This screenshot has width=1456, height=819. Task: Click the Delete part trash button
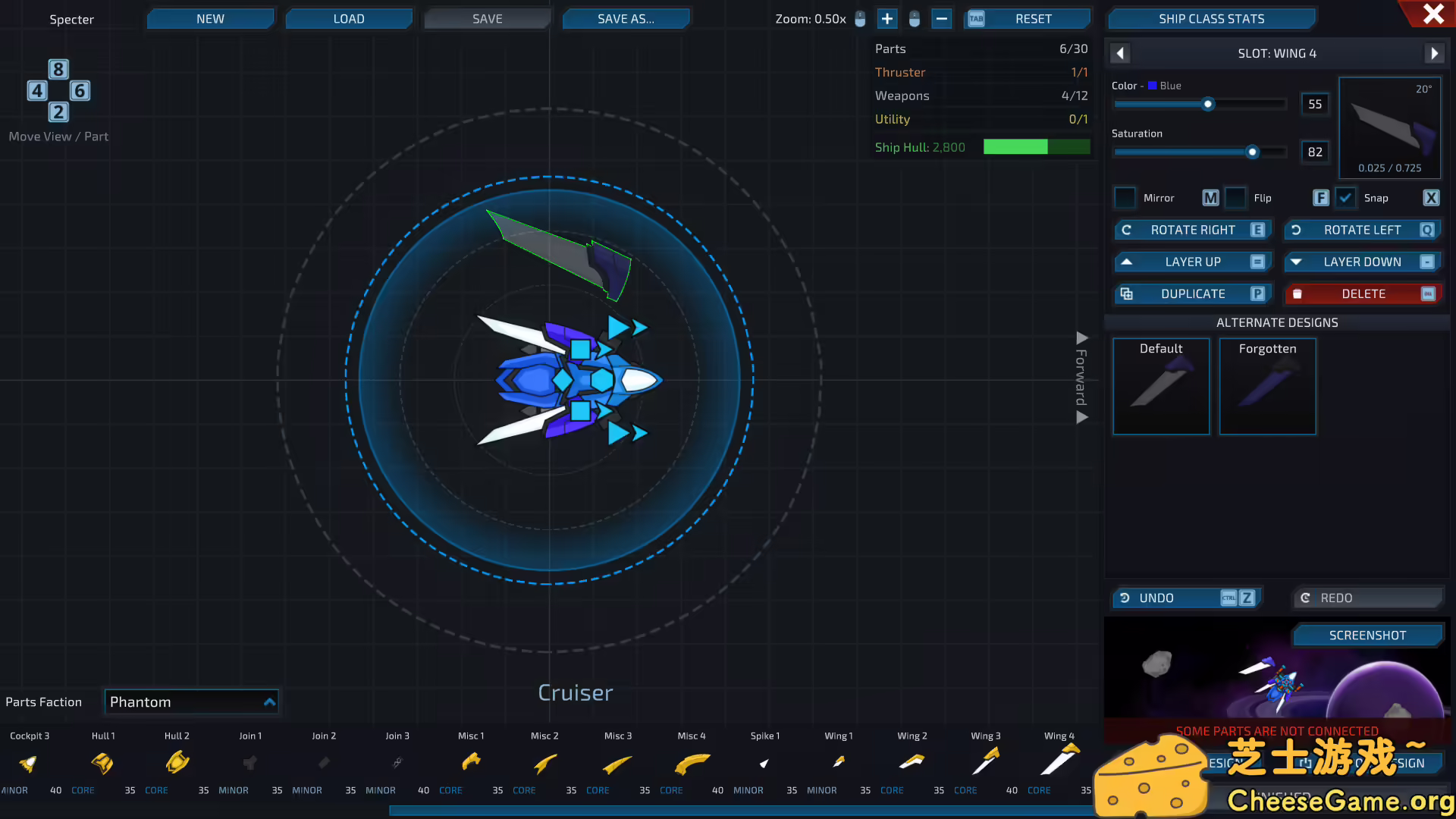pos(1363,293)
